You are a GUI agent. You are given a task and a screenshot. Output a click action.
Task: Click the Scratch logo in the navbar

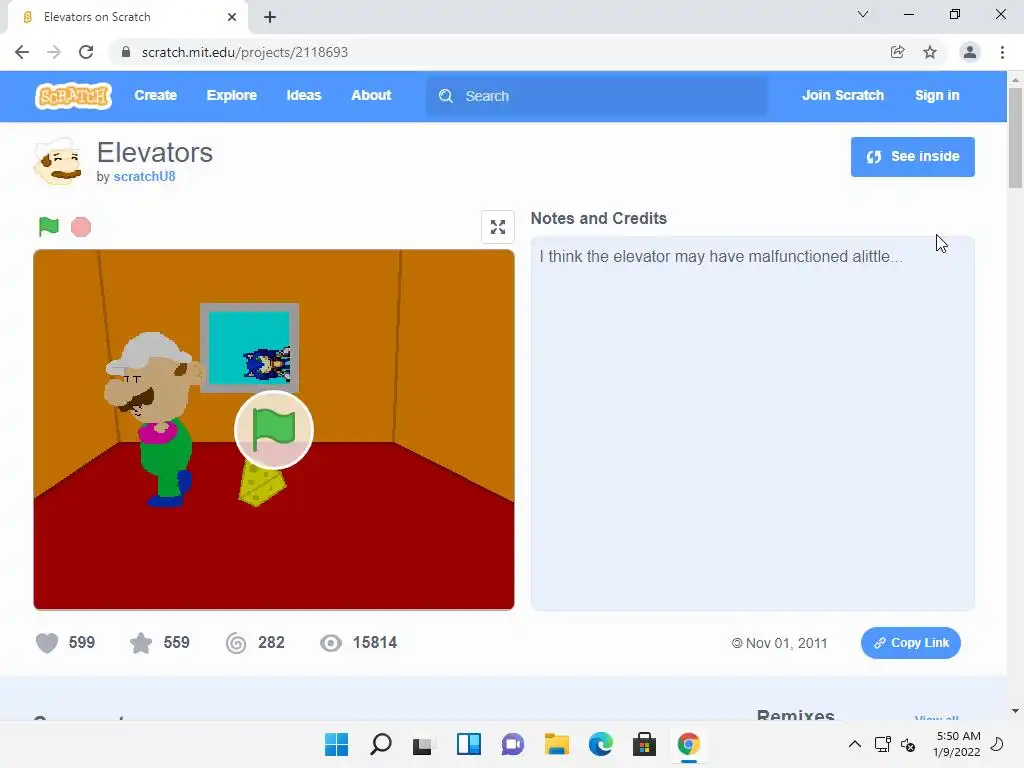click(x=73, y=96)
